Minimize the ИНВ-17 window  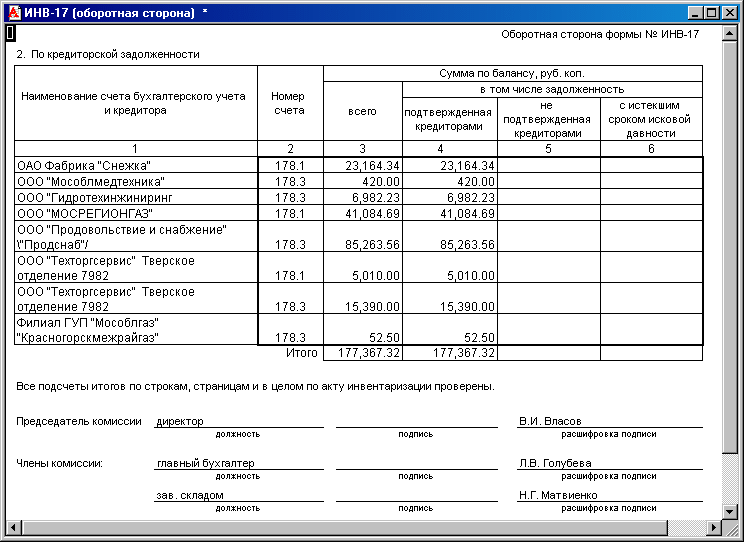695,13
